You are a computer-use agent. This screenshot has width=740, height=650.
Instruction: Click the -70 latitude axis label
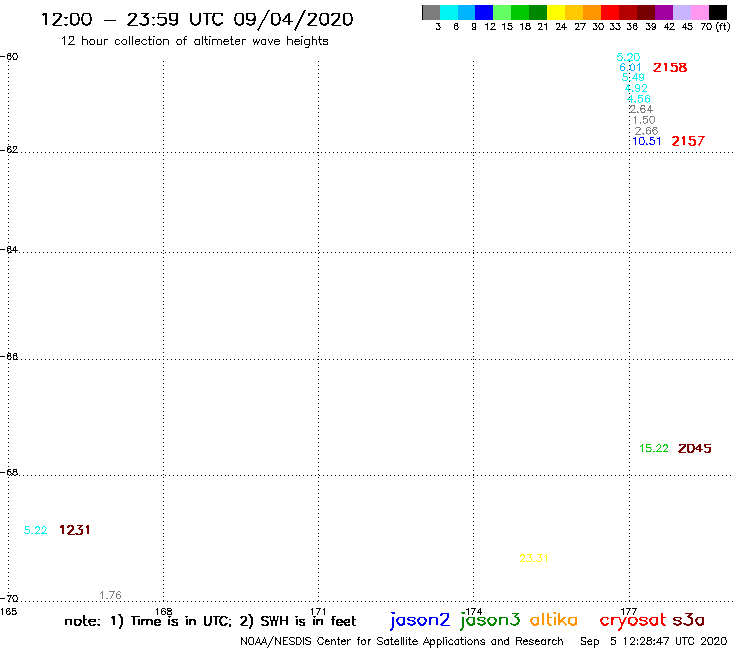point(9,599)
